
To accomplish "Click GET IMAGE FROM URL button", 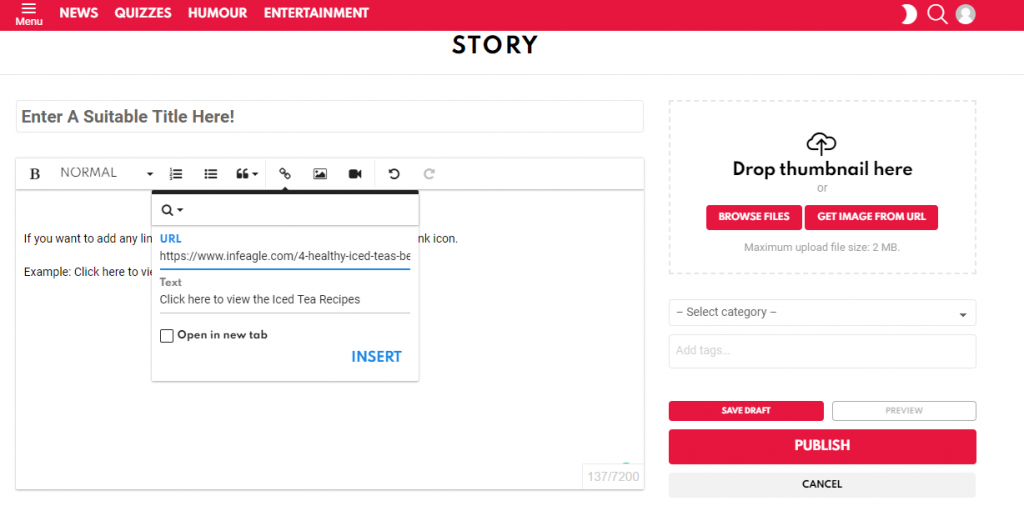I will 871,217.
